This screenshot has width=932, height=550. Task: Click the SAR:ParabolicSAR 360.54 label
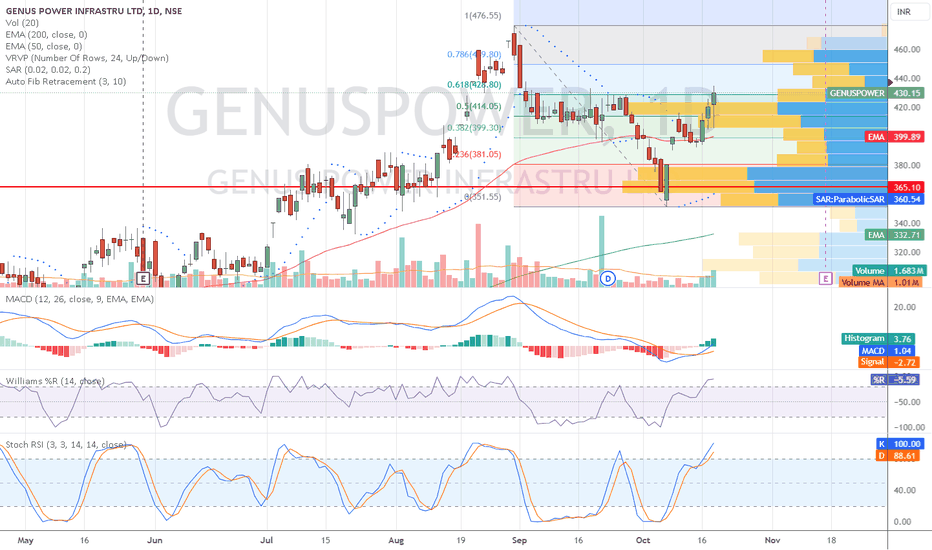point(868,199)
